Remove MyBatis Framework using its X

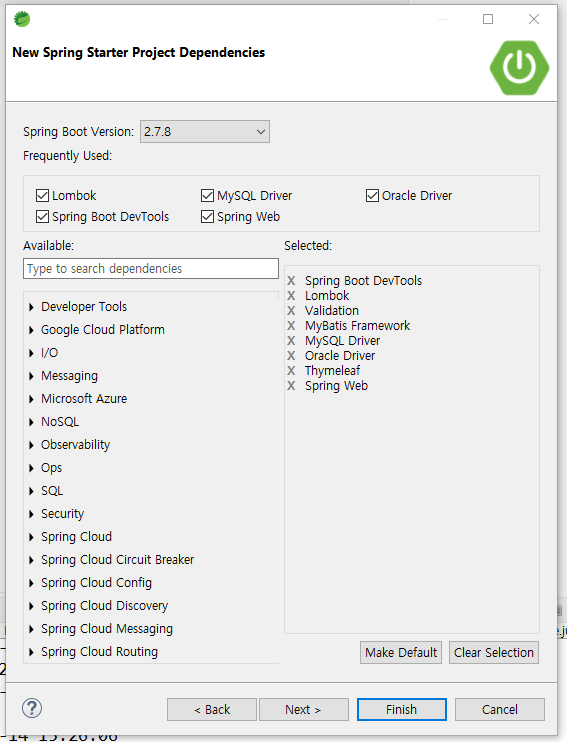click(291, 326)
